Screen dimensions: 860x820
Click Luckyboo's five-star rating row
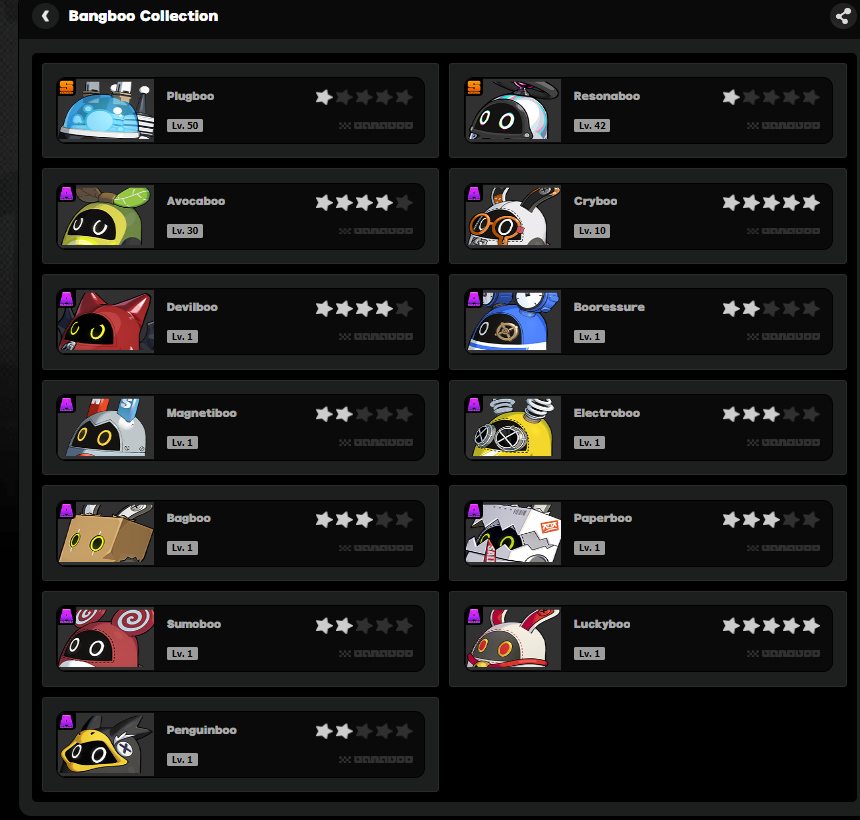[x=771, y=625]
